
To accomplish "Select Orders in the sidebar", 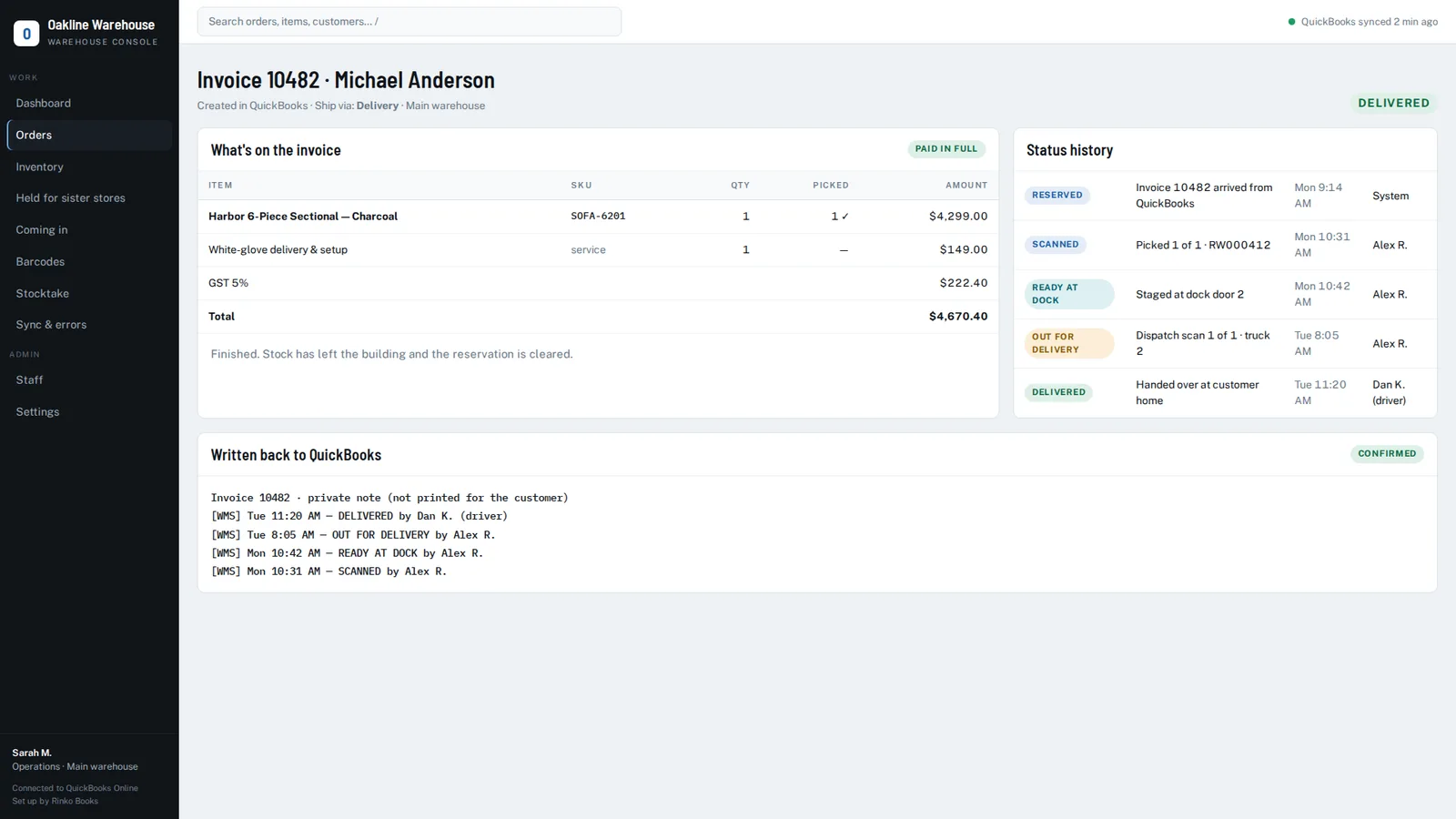I will point(89,135).
